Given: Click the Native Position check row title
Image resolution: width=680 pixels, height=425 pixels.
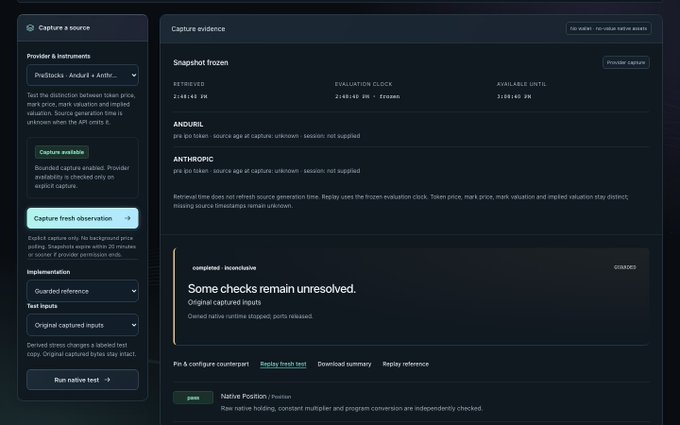Looking at the screenshot, I should 243,396.
